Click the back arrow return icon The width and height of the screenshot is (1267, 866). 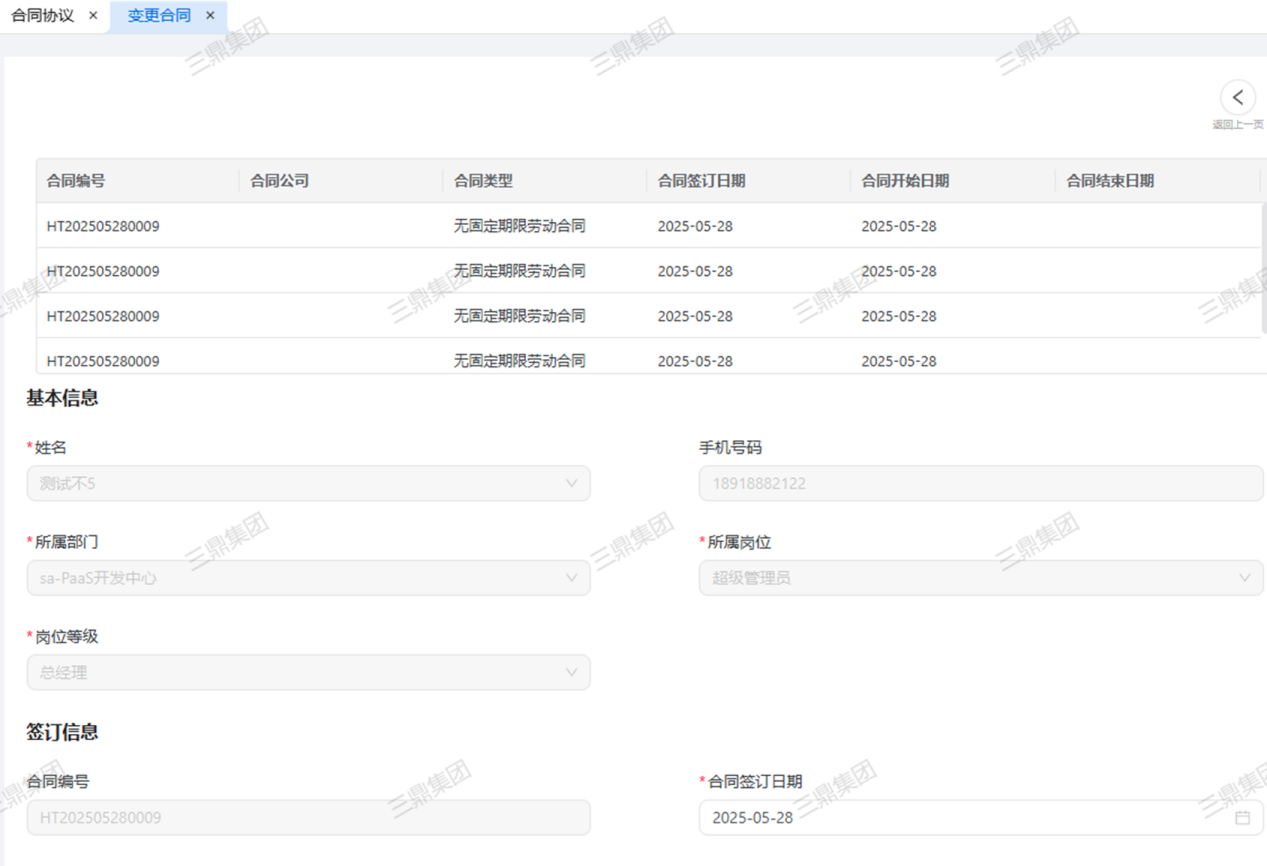coord(1237,97)
